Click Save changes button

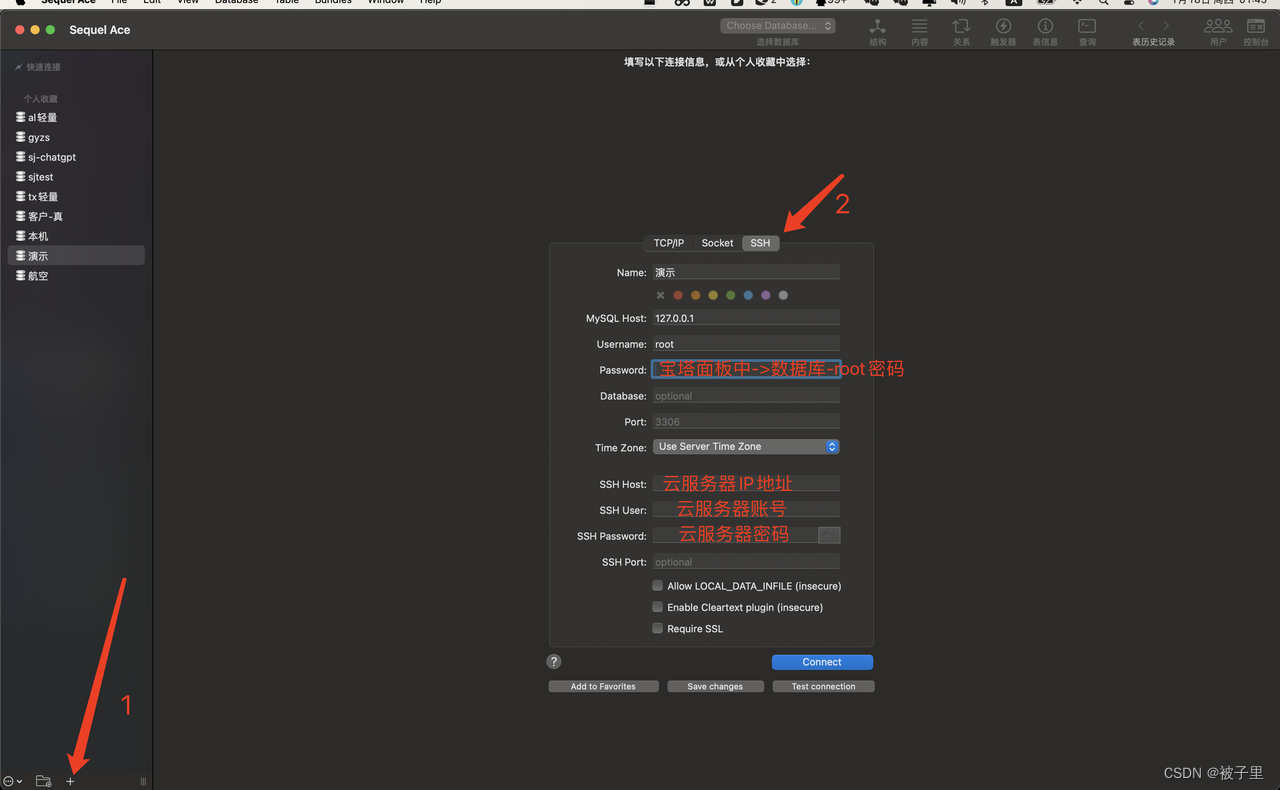pos(715,686)
